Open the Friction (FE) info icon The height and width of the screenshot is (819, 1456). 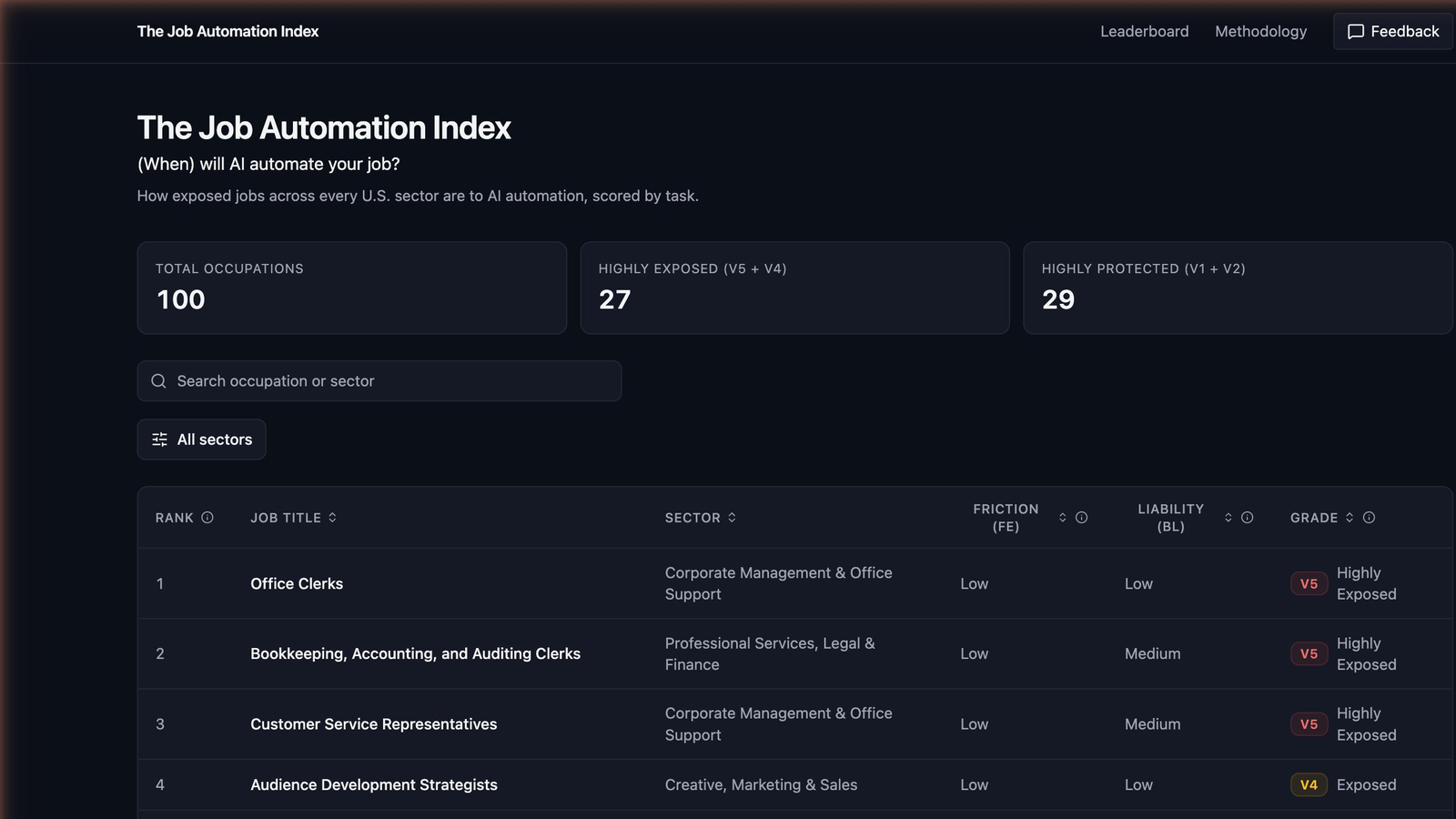point(1081,517)
